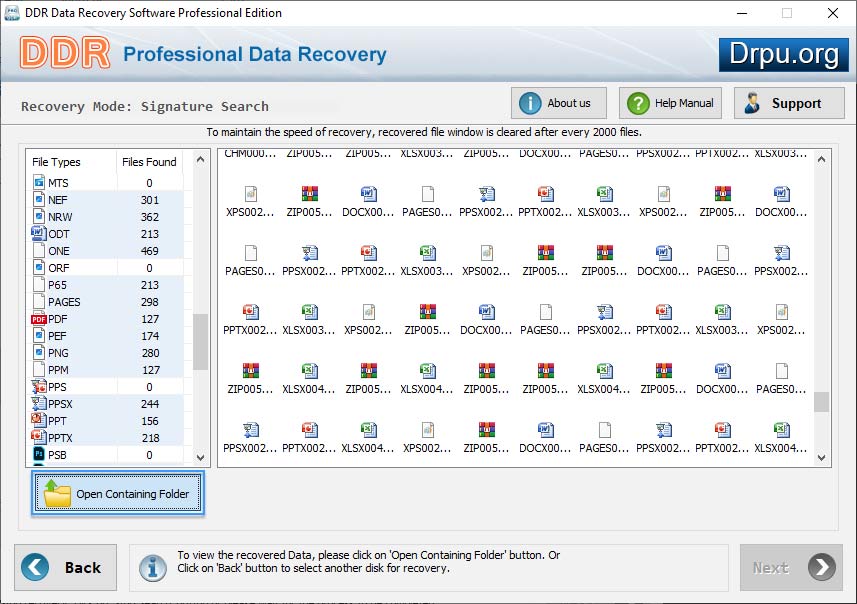
Task: Select the PPSX file type icon
Action: point(39,403)
